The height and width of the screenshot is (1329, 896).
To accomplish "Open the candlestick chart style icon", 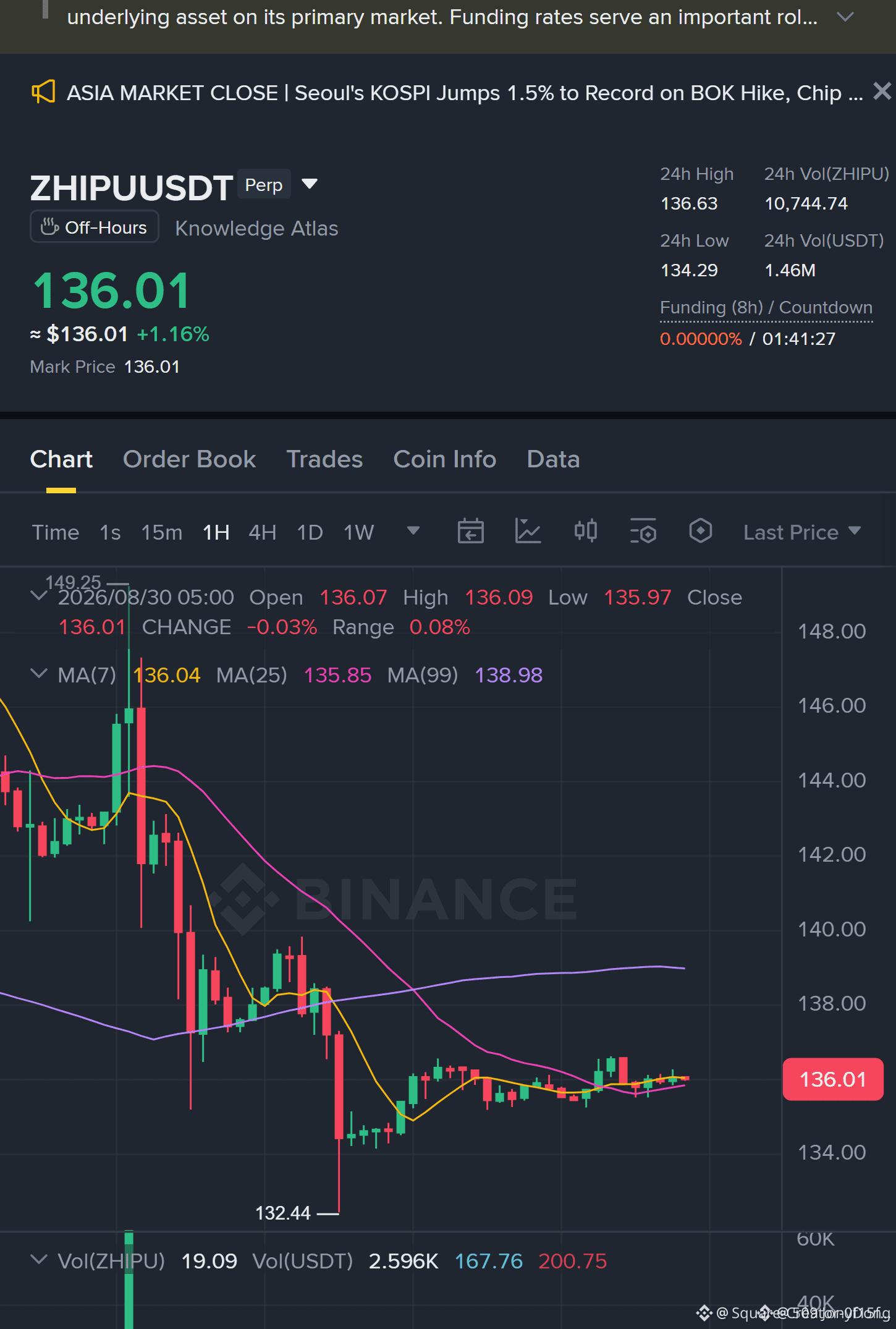I will [586, 531].
